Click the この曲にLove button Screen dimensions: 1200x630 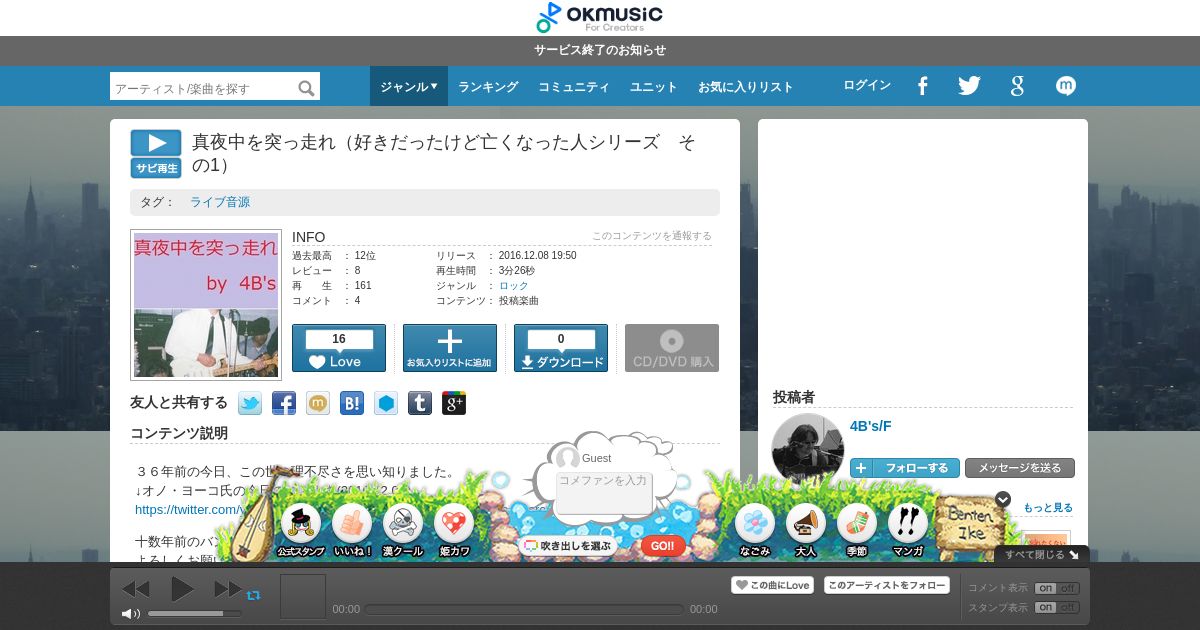[x=772, y=585]
